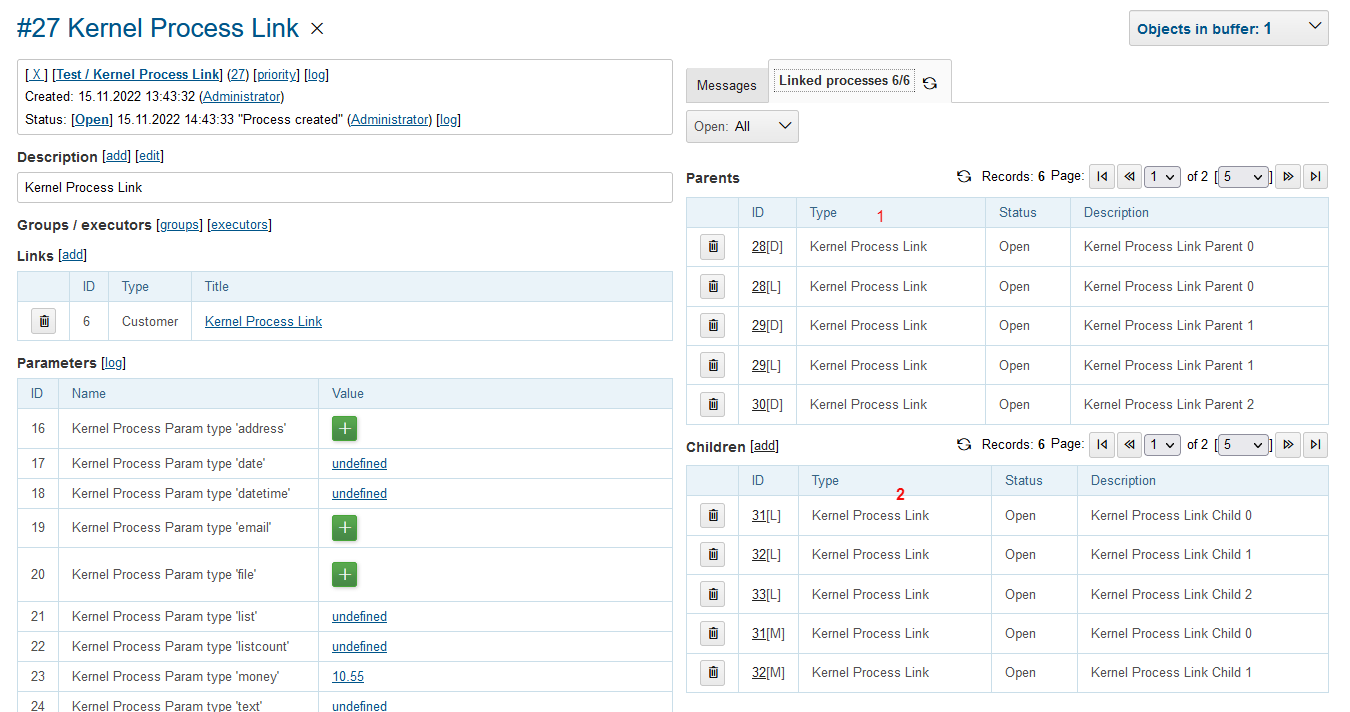
Task: Delete parent record 30[D] with trash icon
Action: (x=712, y=403)
